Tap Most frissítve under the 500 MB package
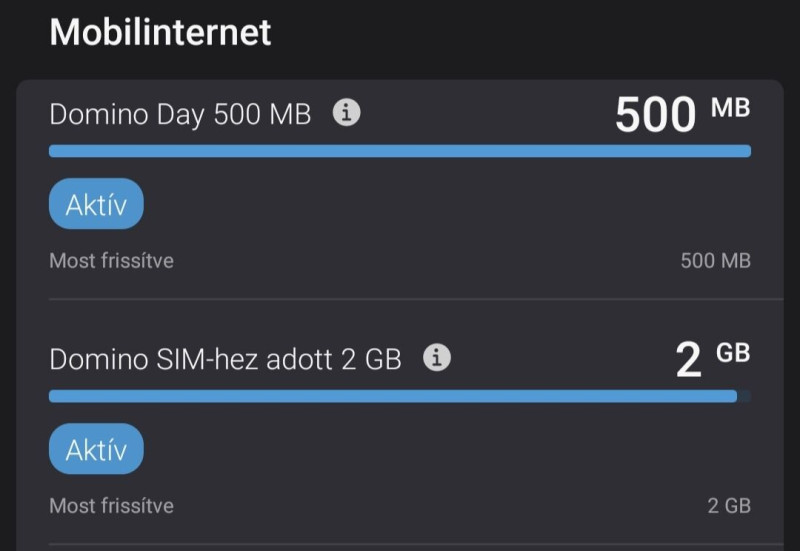The width and height of the screenshot is (800, 551). (111, 261)
